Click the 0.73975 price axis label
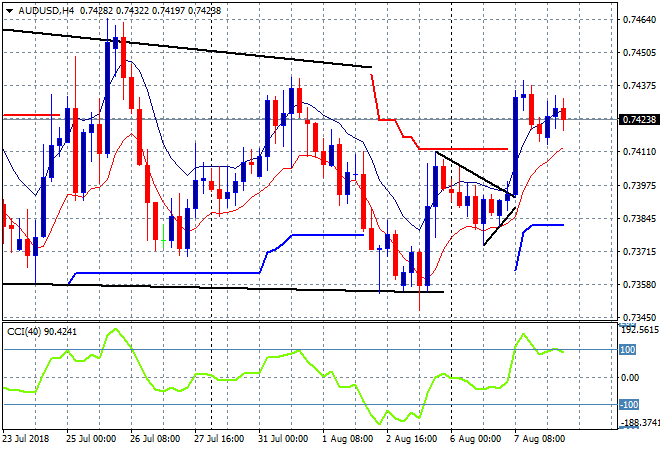Image resolution: width=660 pixels, height=450 pixels. pos(639,185)
